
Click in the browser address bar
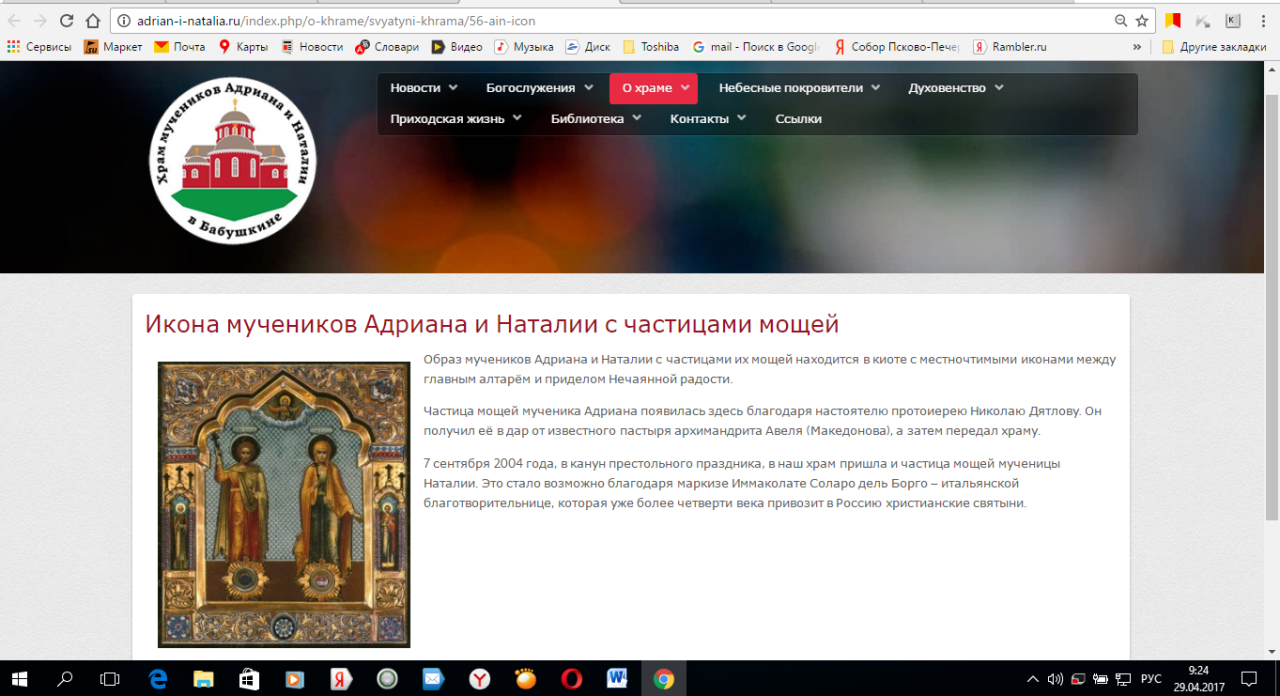[600, 20]
